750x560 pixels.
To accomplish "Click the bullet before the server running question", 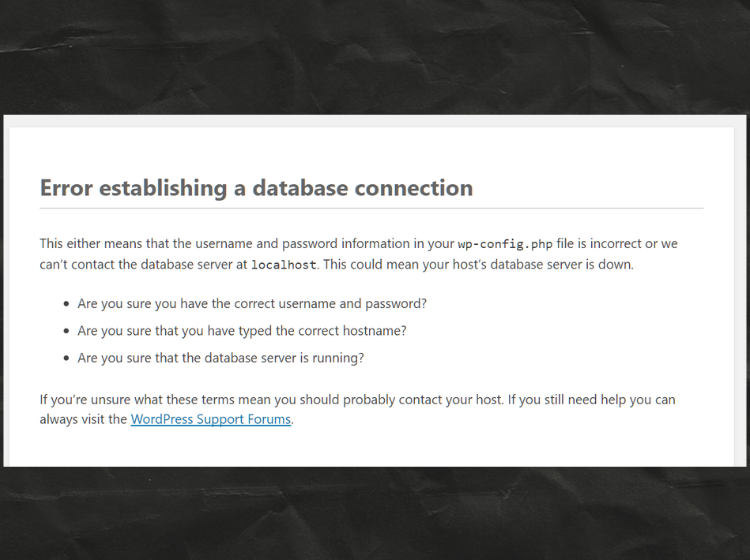I will (x=66, y=357).
